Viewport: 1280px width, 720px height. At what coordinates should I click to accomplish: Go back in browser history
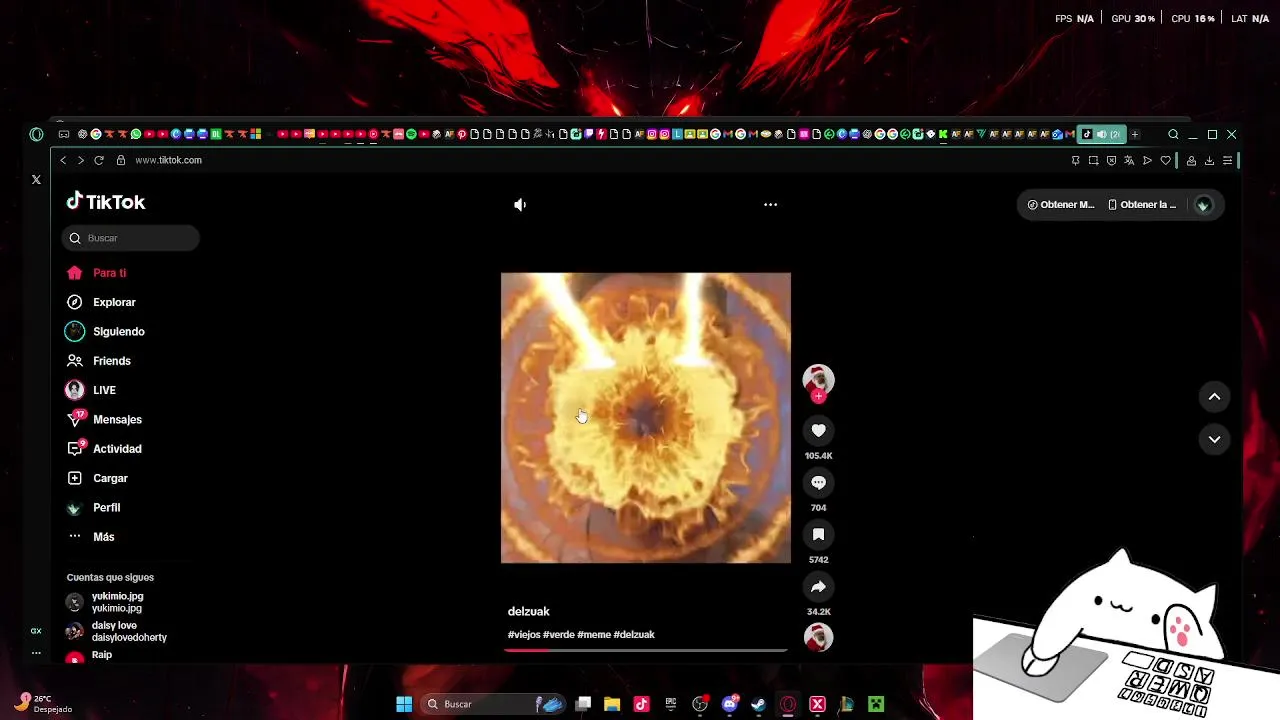(x=63, y=160)
